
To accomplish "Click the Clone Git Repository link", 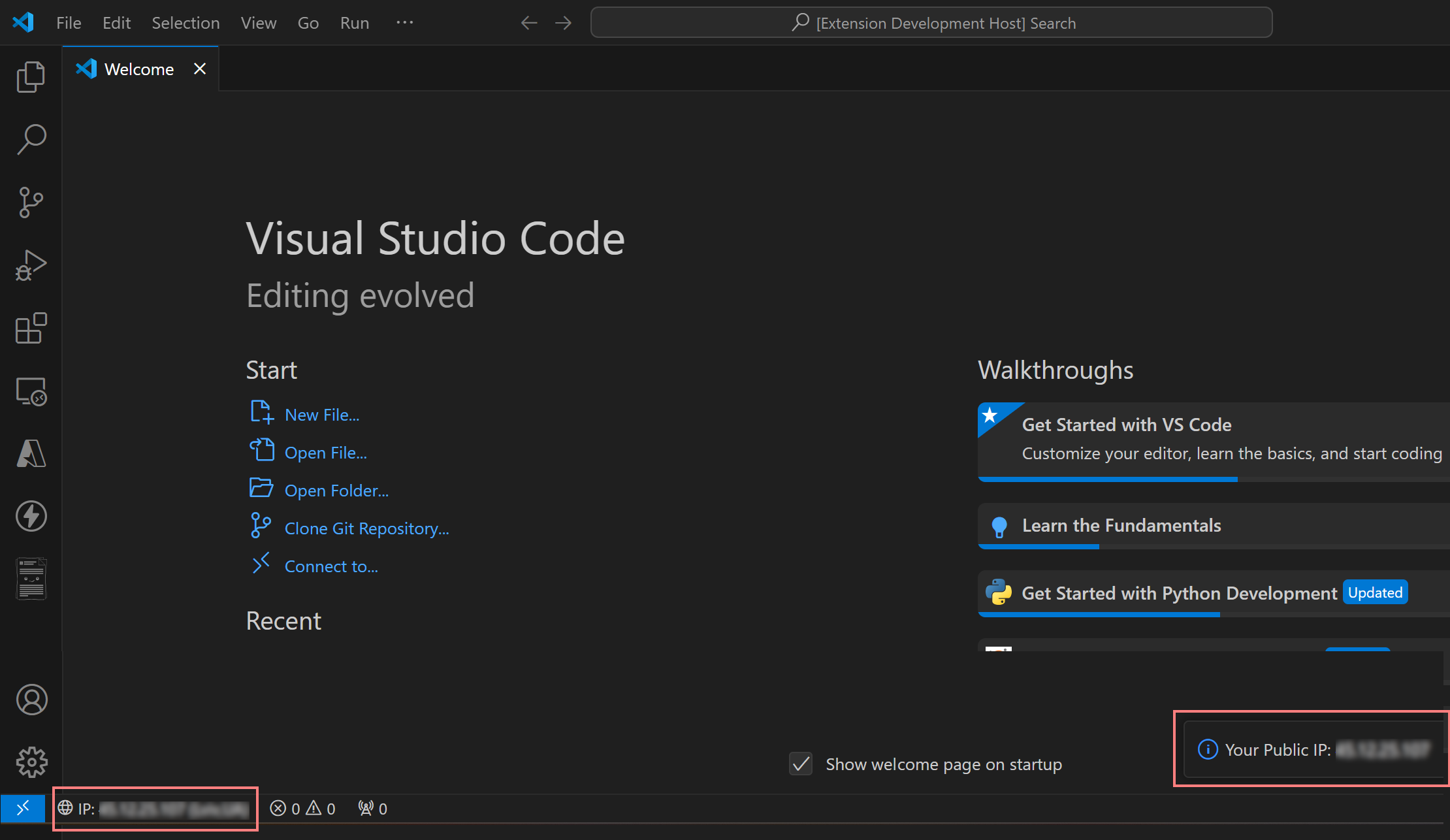I will pos(366,528).
